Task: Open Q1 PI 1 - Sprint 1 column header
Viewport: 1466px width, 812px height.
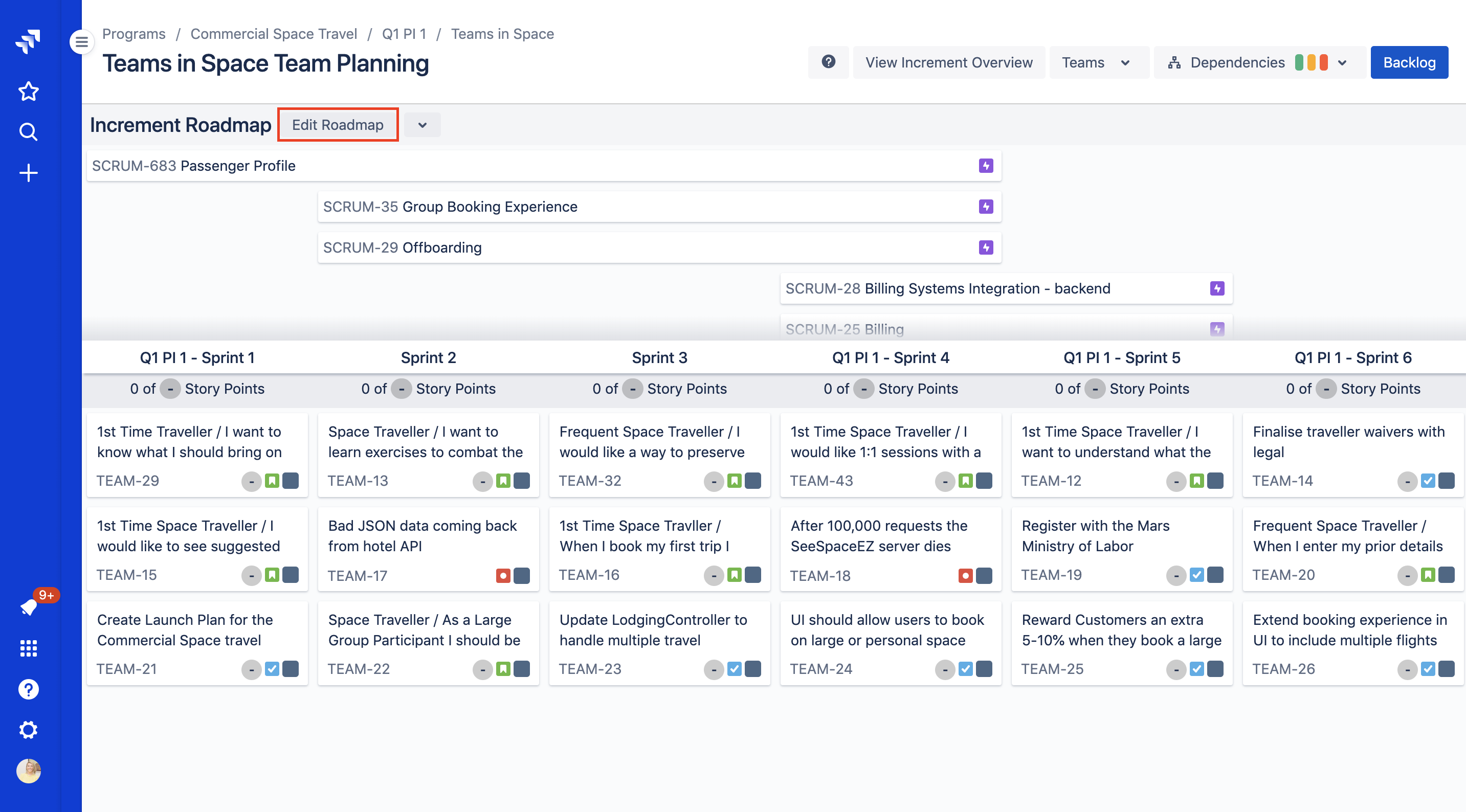Action: coord(197,357)
